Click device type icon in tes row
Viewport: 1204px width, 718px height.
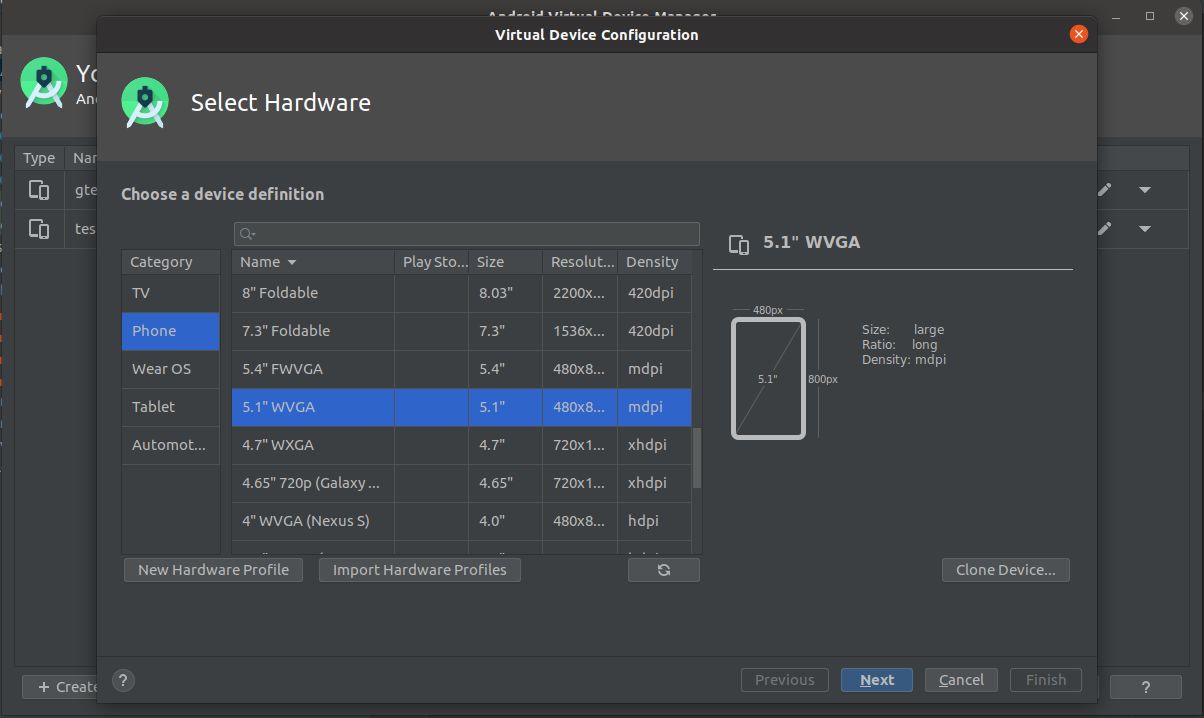[39, 228]
